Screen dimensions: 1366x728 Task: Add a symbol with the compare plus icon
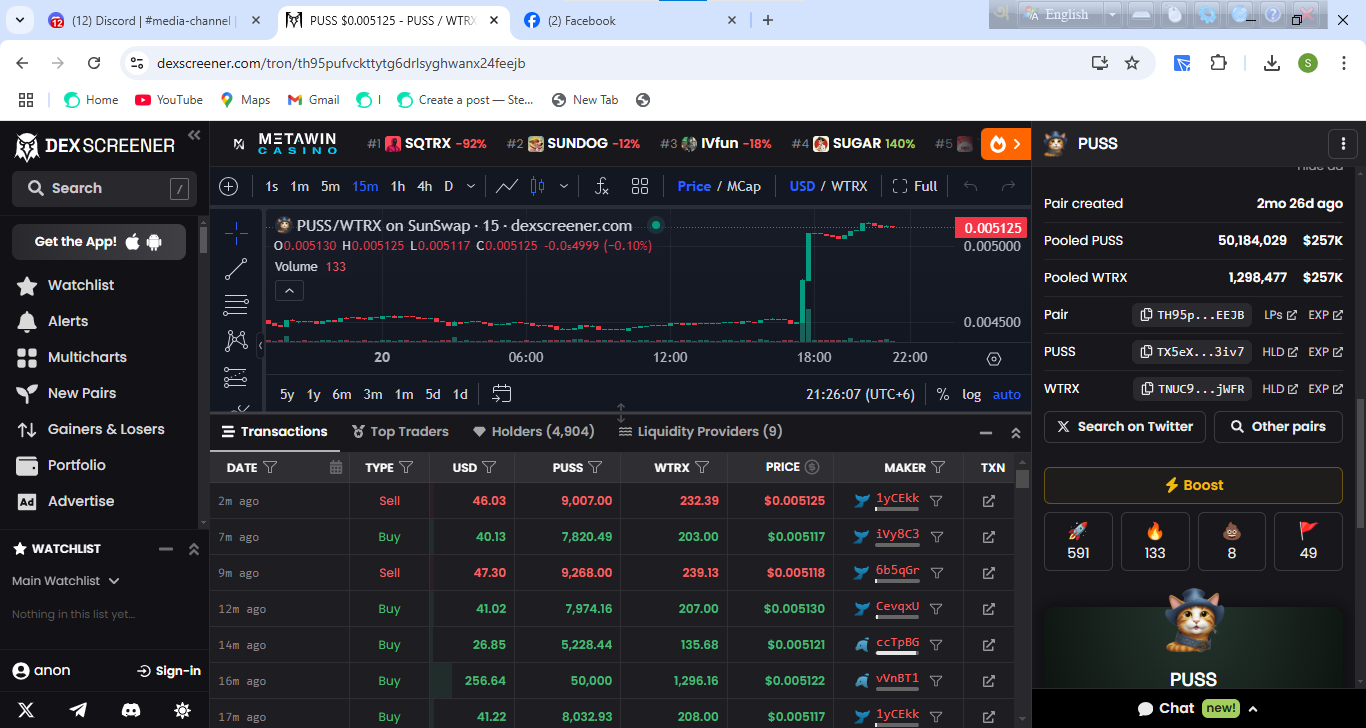pos(229,186)
